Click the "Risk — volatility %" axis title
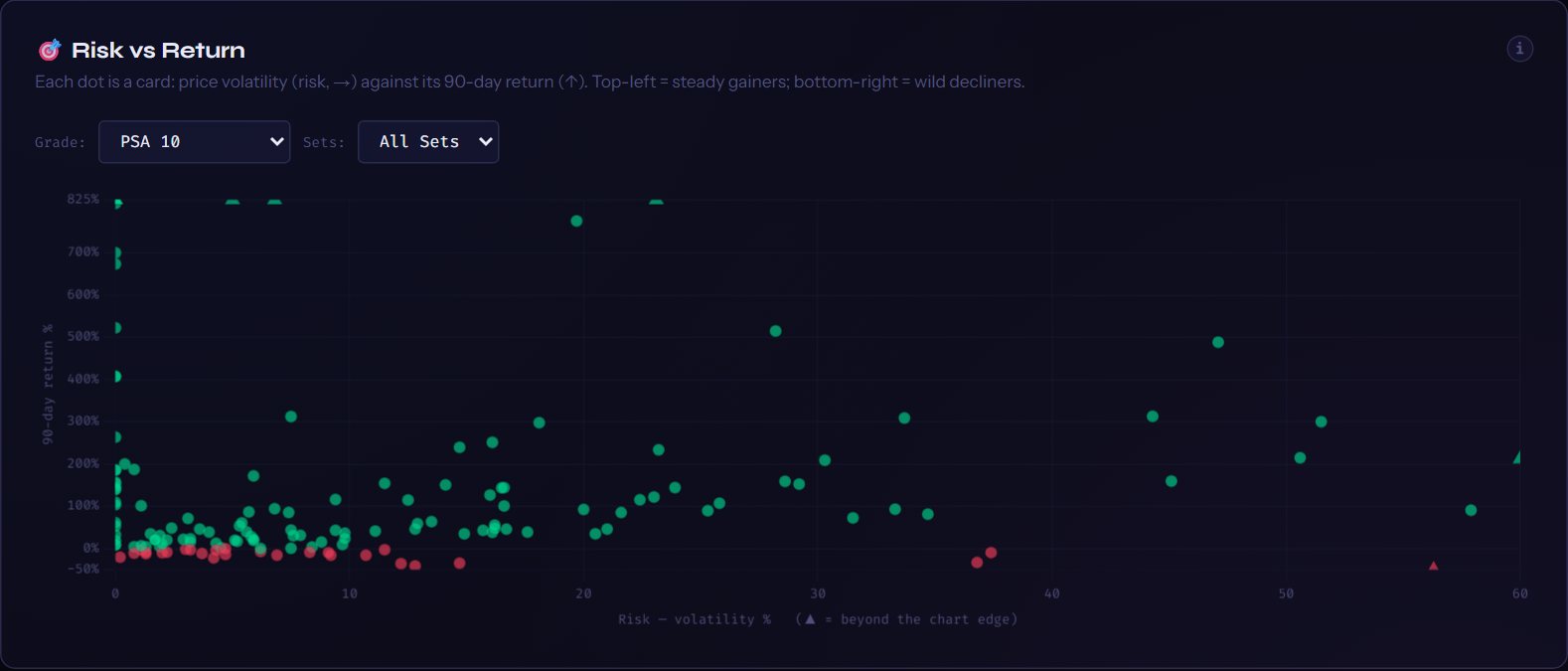The width and height of the screenshot is (1568, 671). click(695, 619)
